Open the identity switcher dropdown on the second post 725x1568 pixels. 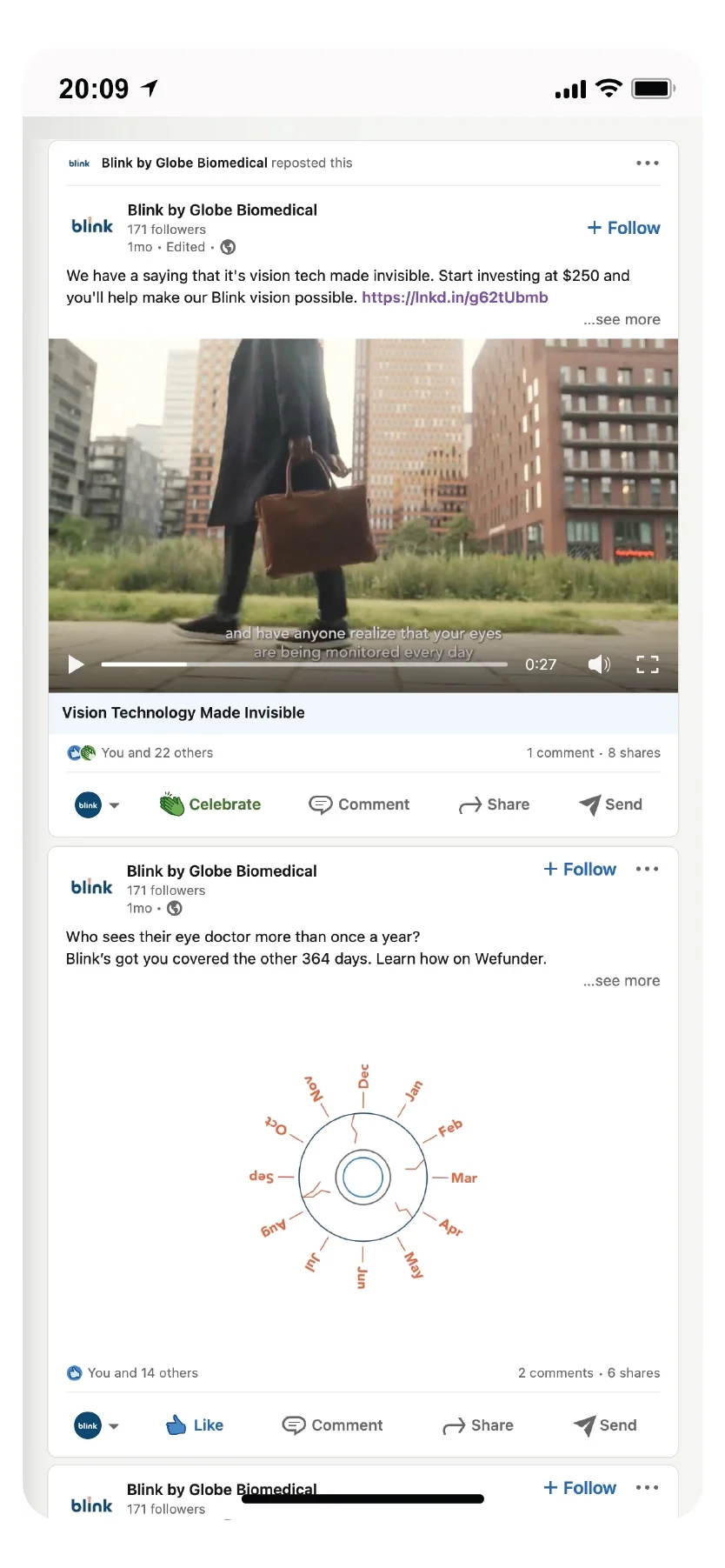[x=96, y=1425]
